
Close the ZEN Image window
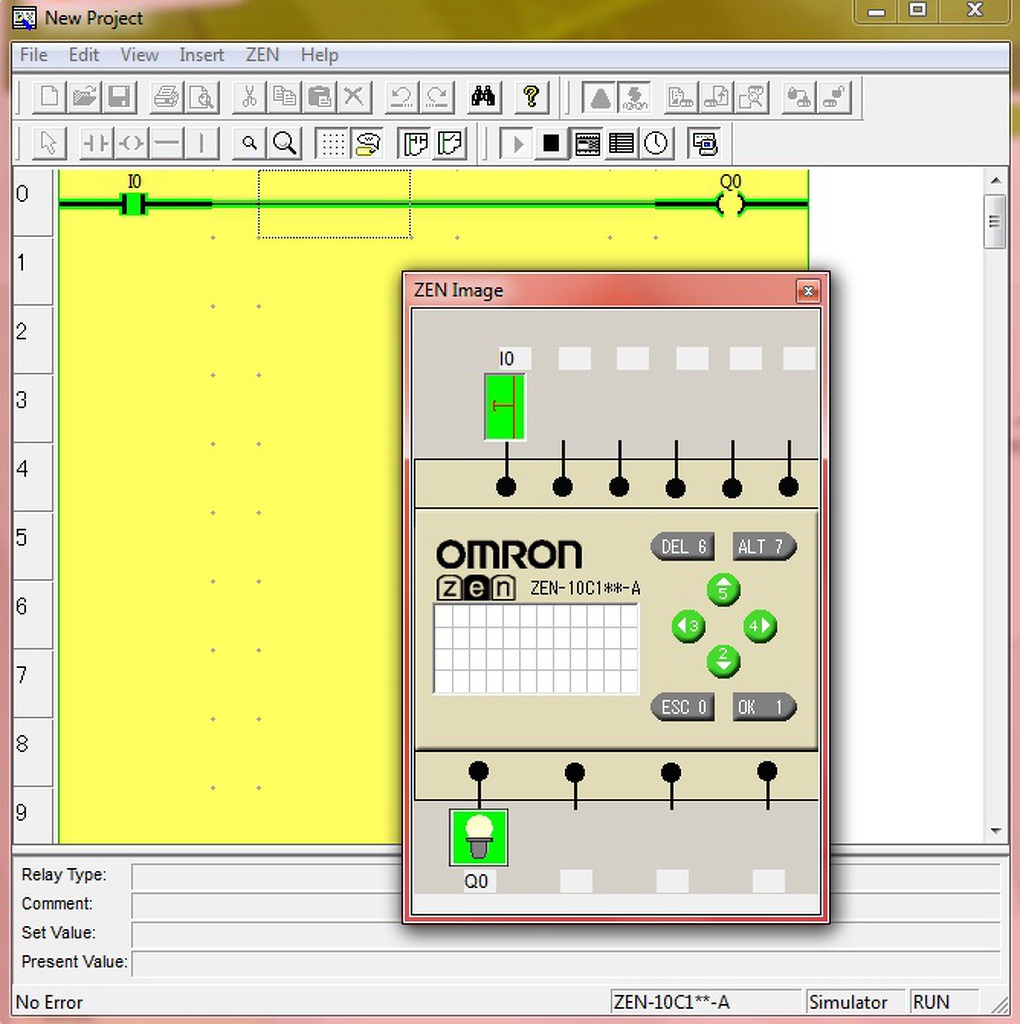point(808,291)
